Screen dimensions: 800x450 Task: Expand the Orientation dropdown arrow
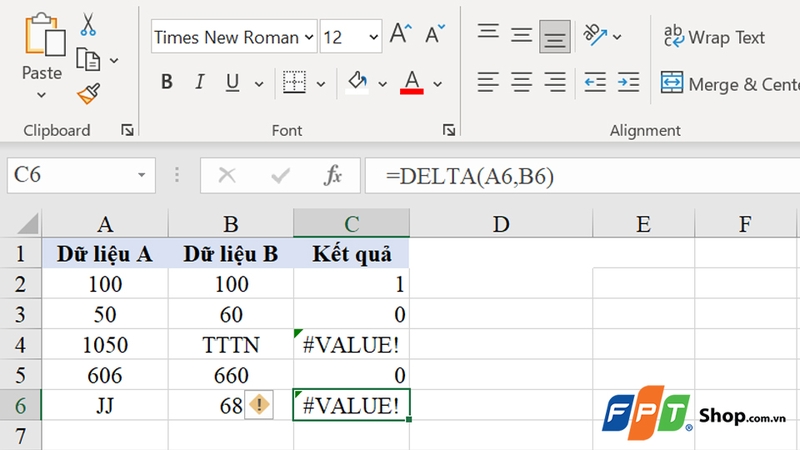click(x=617, y=37)
